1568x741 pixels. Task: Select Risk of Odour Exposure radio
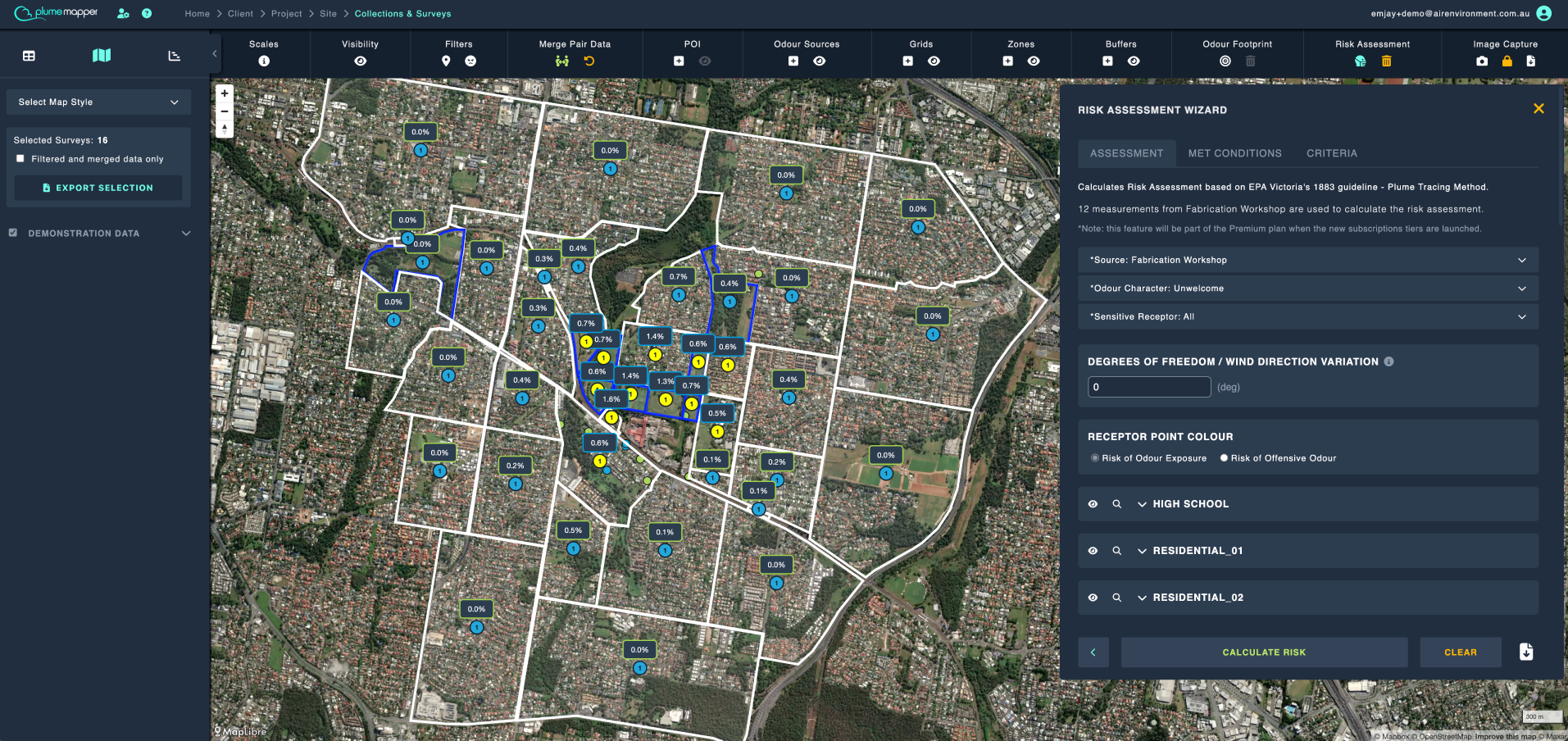(x=1095, y=458)
